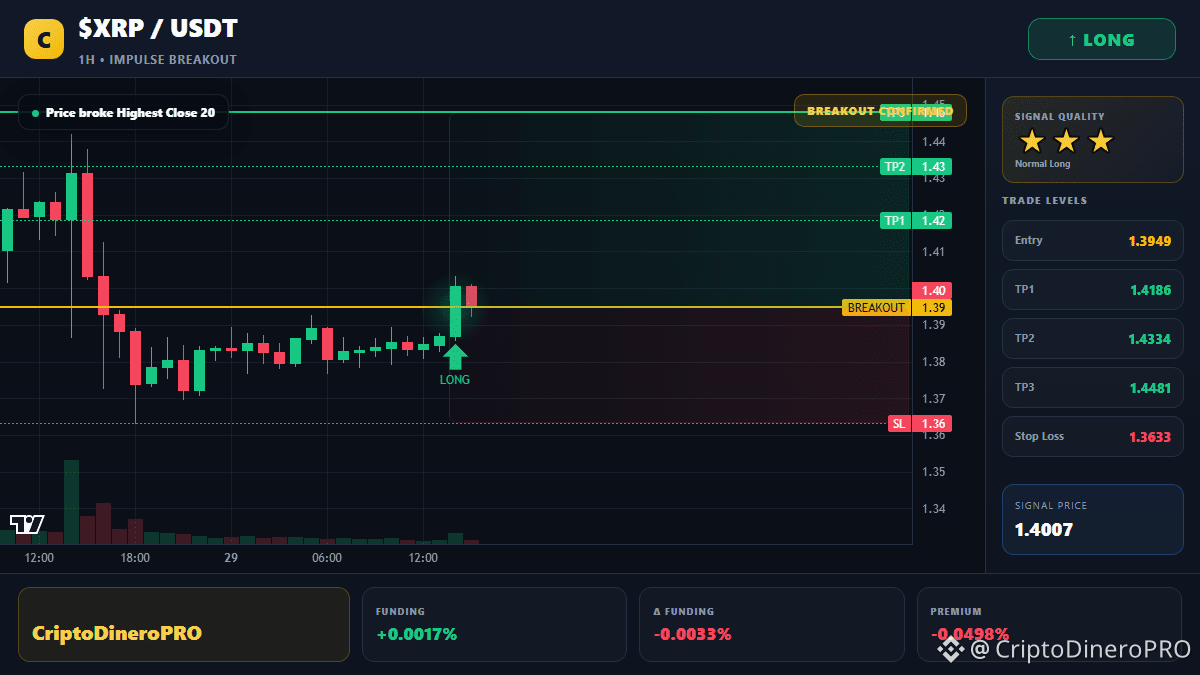Click the Entry 1.3949 row
Image resolution: width=1200 pixels, height=675 pixels.
pyautogui.click(x=1092, y=240)
